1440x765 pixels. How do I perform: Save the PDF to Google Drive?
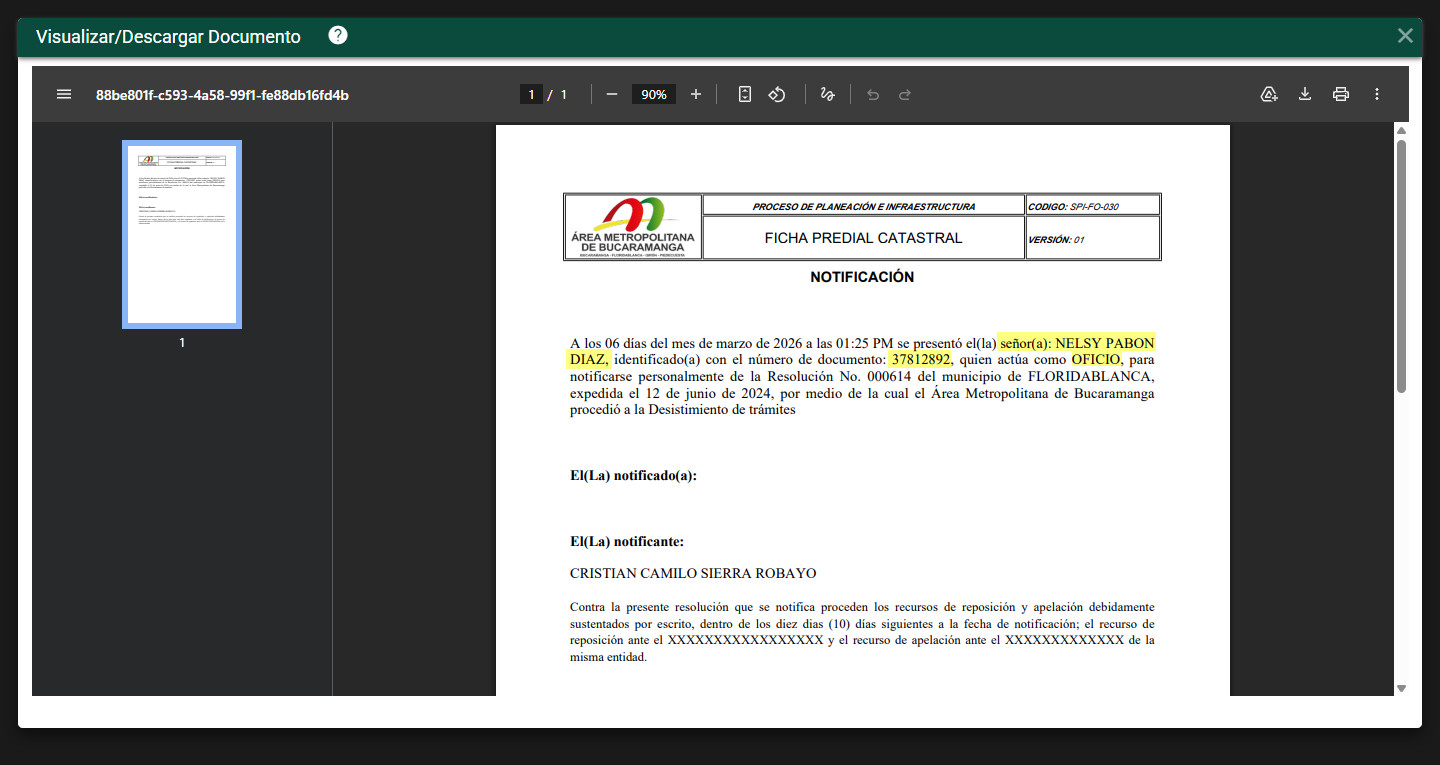point(1269,94)
